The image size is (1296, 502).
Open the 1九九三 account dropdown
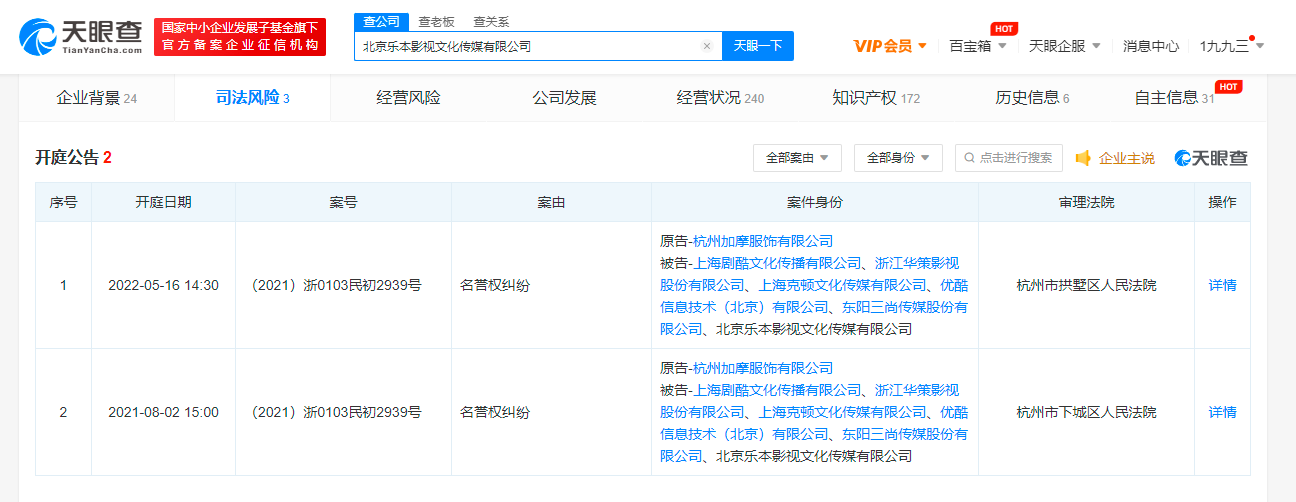tap(1231, 46)
